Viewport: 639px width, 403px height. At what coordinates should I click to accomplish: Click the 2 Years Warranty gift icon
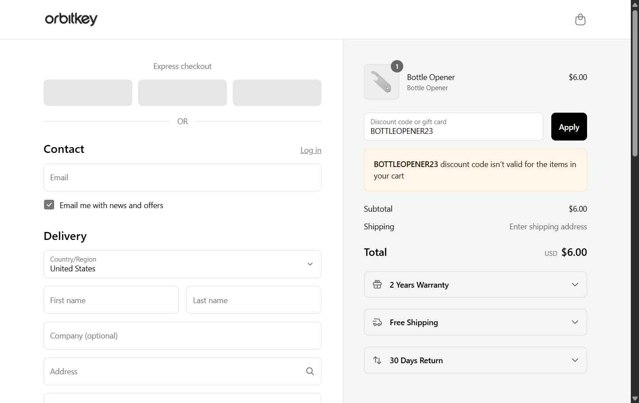[377, 284]
